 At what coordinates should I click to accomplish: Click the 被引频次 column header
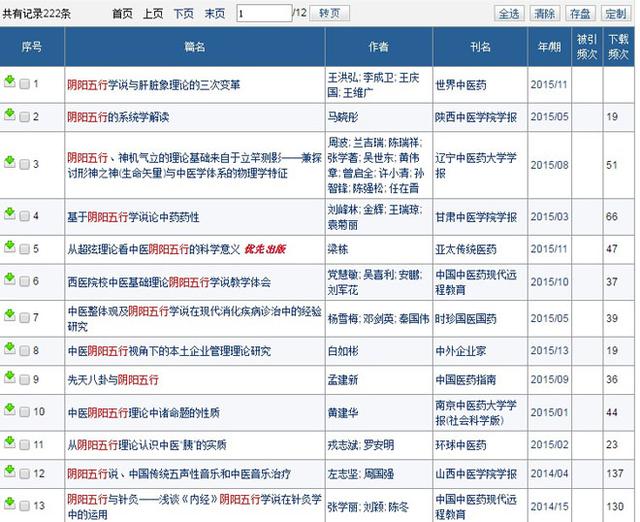click(x=587, y=47)
